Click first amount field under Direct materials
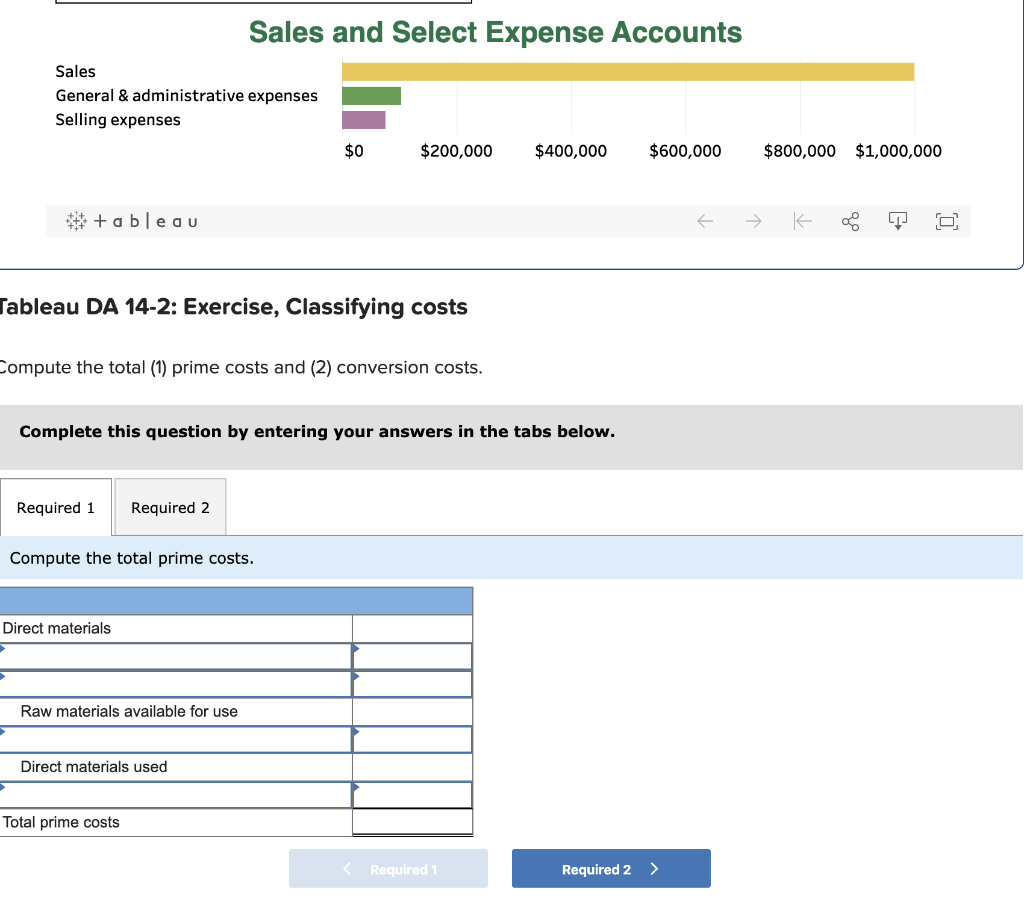This screenshot has height=919, width=1024. (x=412, y=656)
